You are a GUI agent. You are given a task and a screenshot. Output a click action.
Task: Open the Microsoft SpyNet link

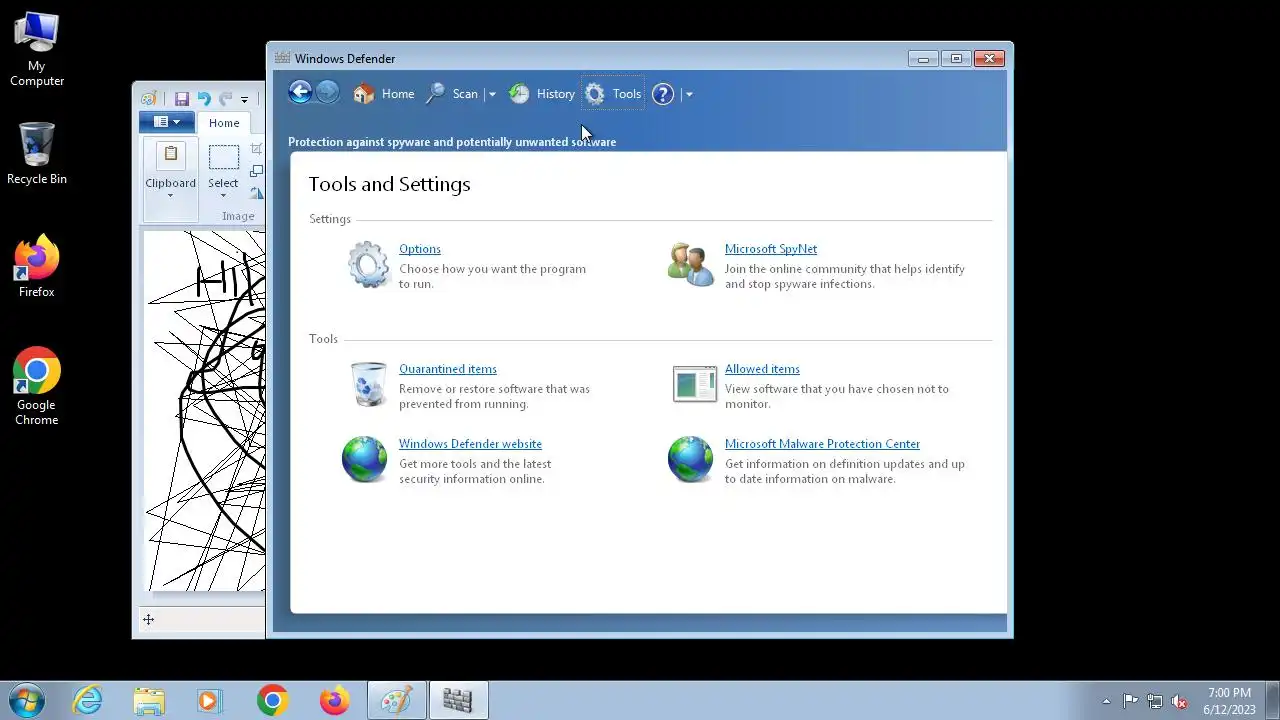click(x=771, y=249)
